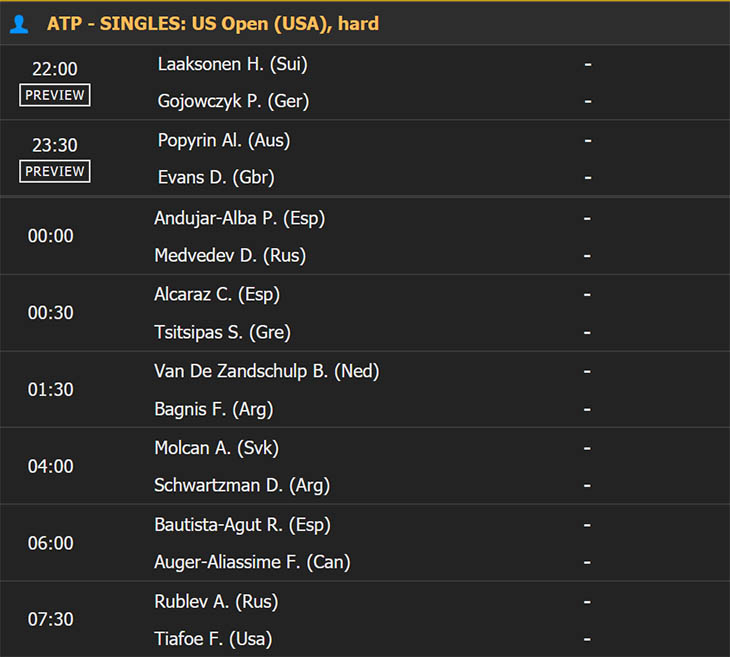The height and width of the screenshot is (657, 730).
Task: Click Auger-Aliassime F. (Can) player name
Action: coord(252,562)
